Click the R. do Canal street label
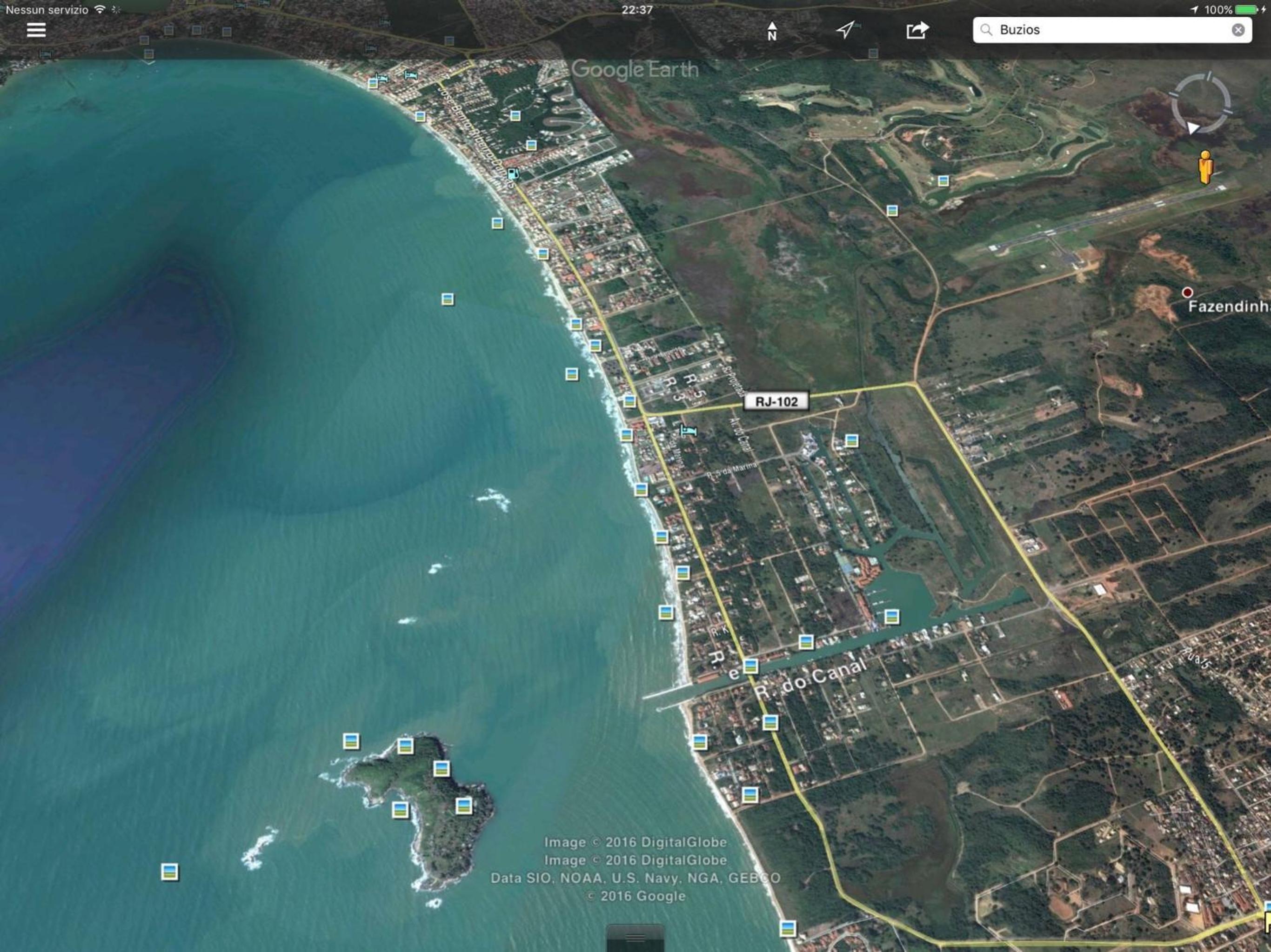This screenshot has width=1271, height=952. [x=811, y=678]
